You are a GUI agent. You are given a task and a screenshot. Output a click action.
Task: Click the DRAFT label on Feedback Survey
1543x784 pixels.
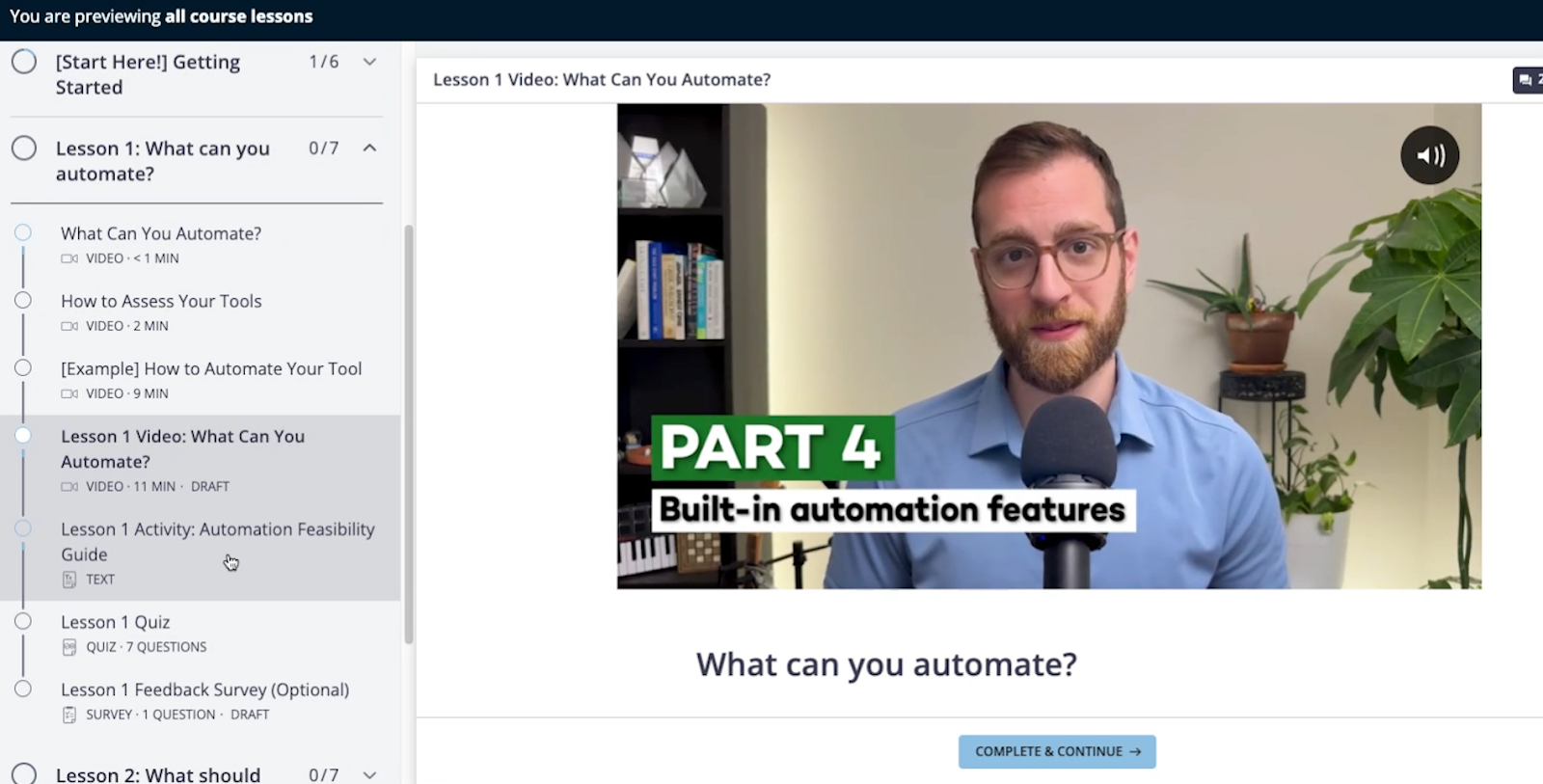250,715
